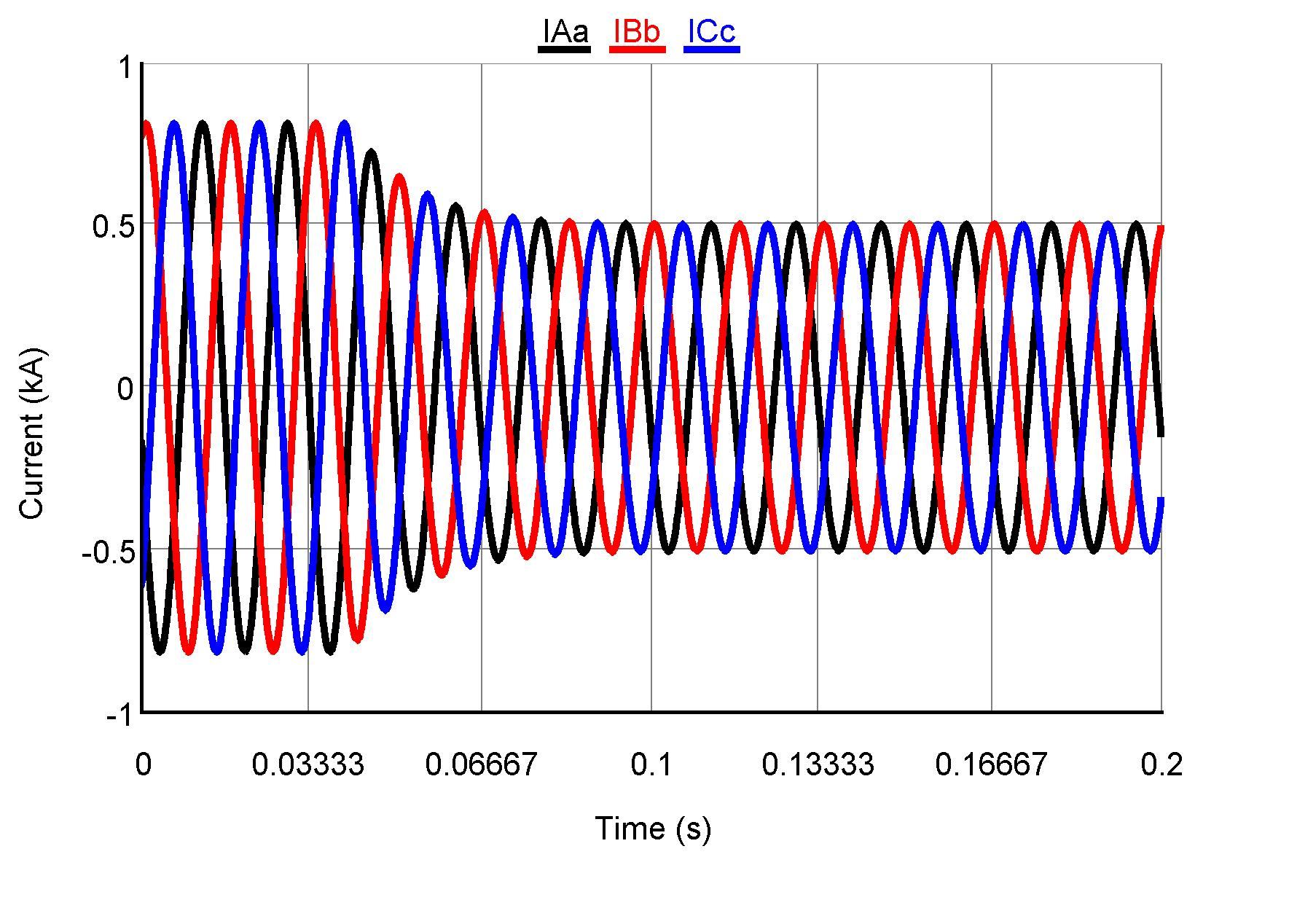This screenshot has width=1289, height=924.
Task: Click the 0.03333 time axis tick label
Action: [307, 764]
